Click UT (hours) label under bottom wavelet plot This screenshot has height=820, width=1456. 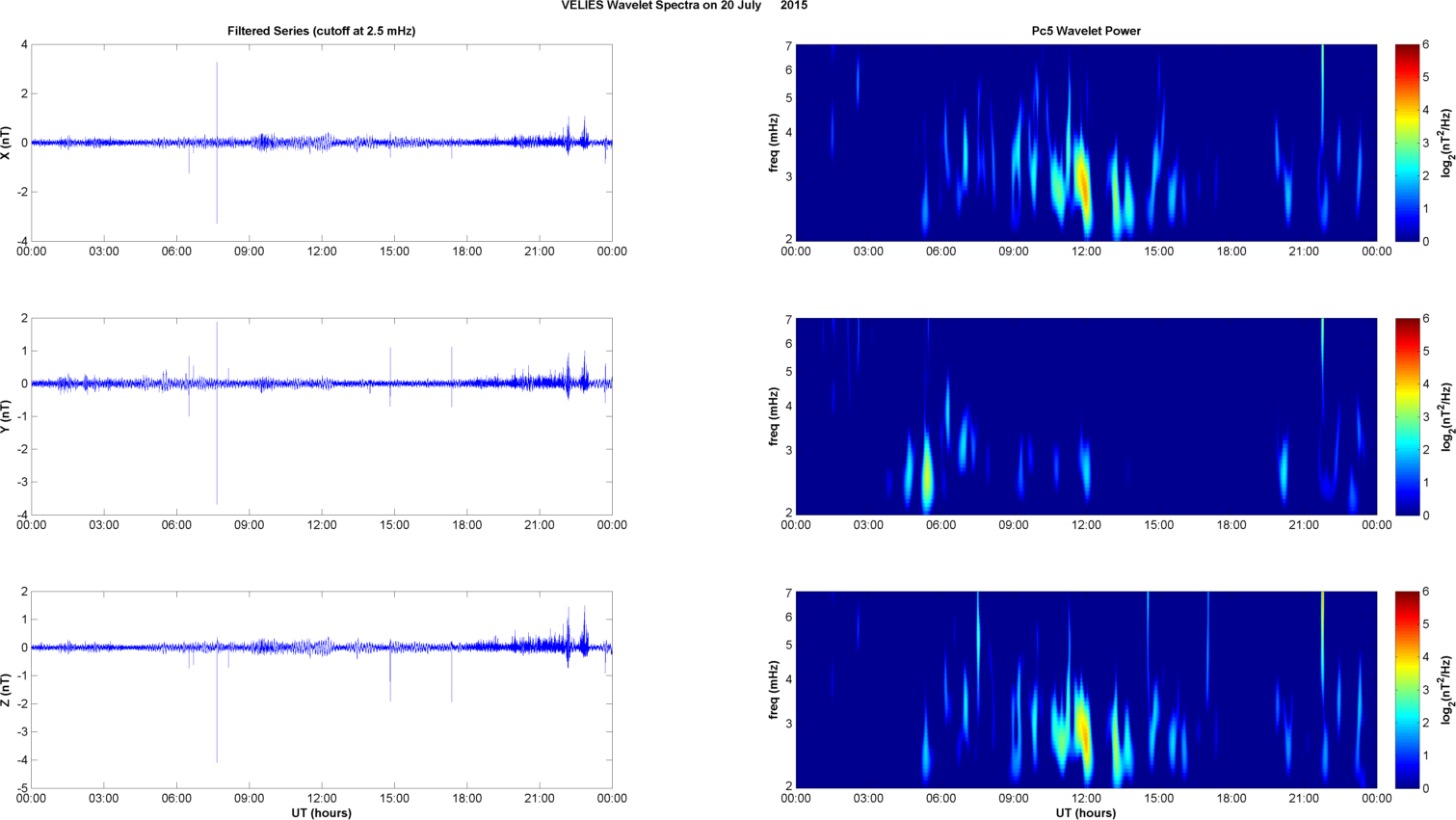tap(1086, 813)
